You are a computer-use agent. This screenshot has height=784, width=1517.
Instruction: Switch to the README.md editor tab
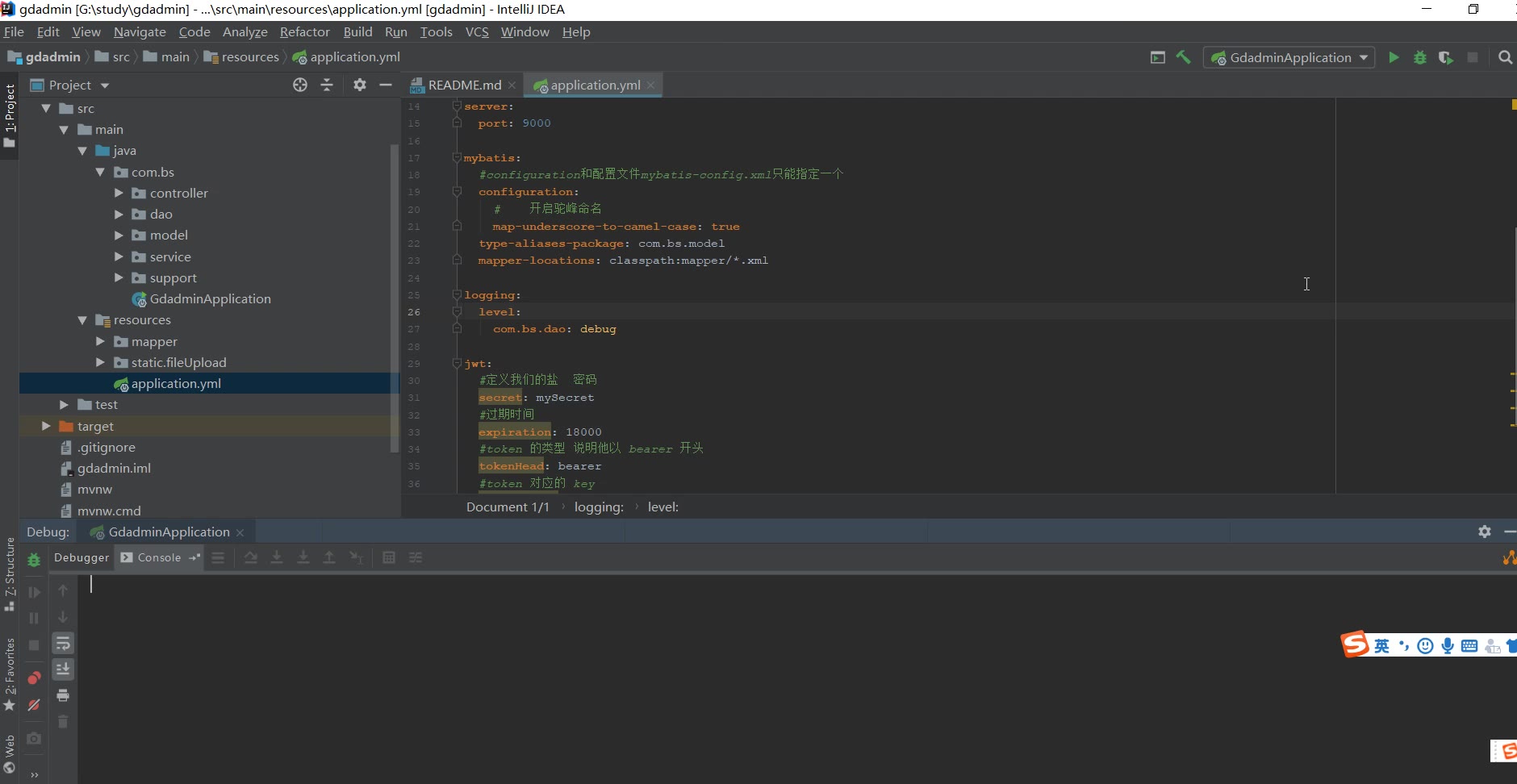point(464,85)
